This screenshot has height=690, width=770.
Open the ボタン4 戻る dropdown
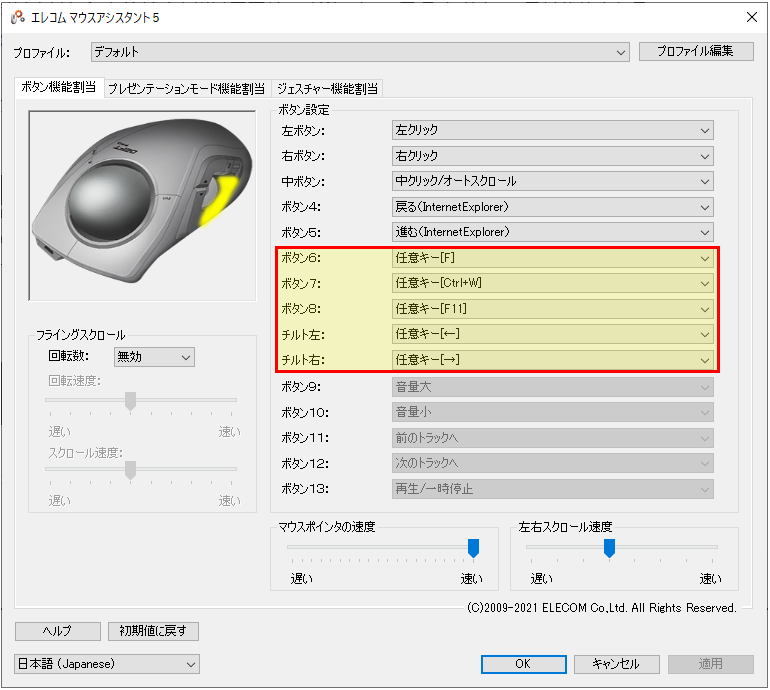pos(553,207)
